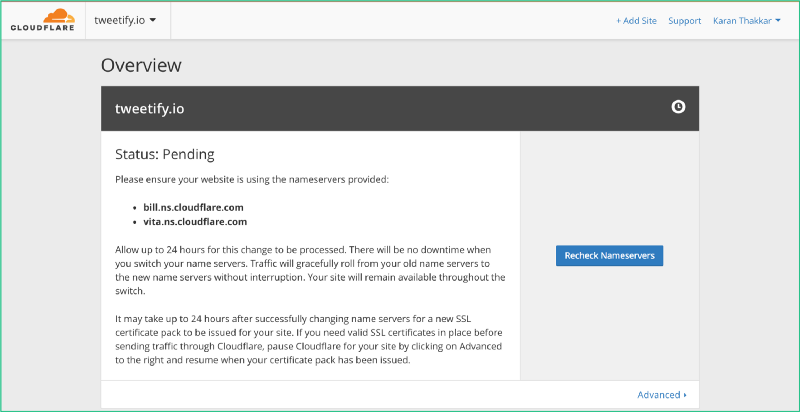Expand the Advanced options section

pyautogui.click(x=662, y=395)
